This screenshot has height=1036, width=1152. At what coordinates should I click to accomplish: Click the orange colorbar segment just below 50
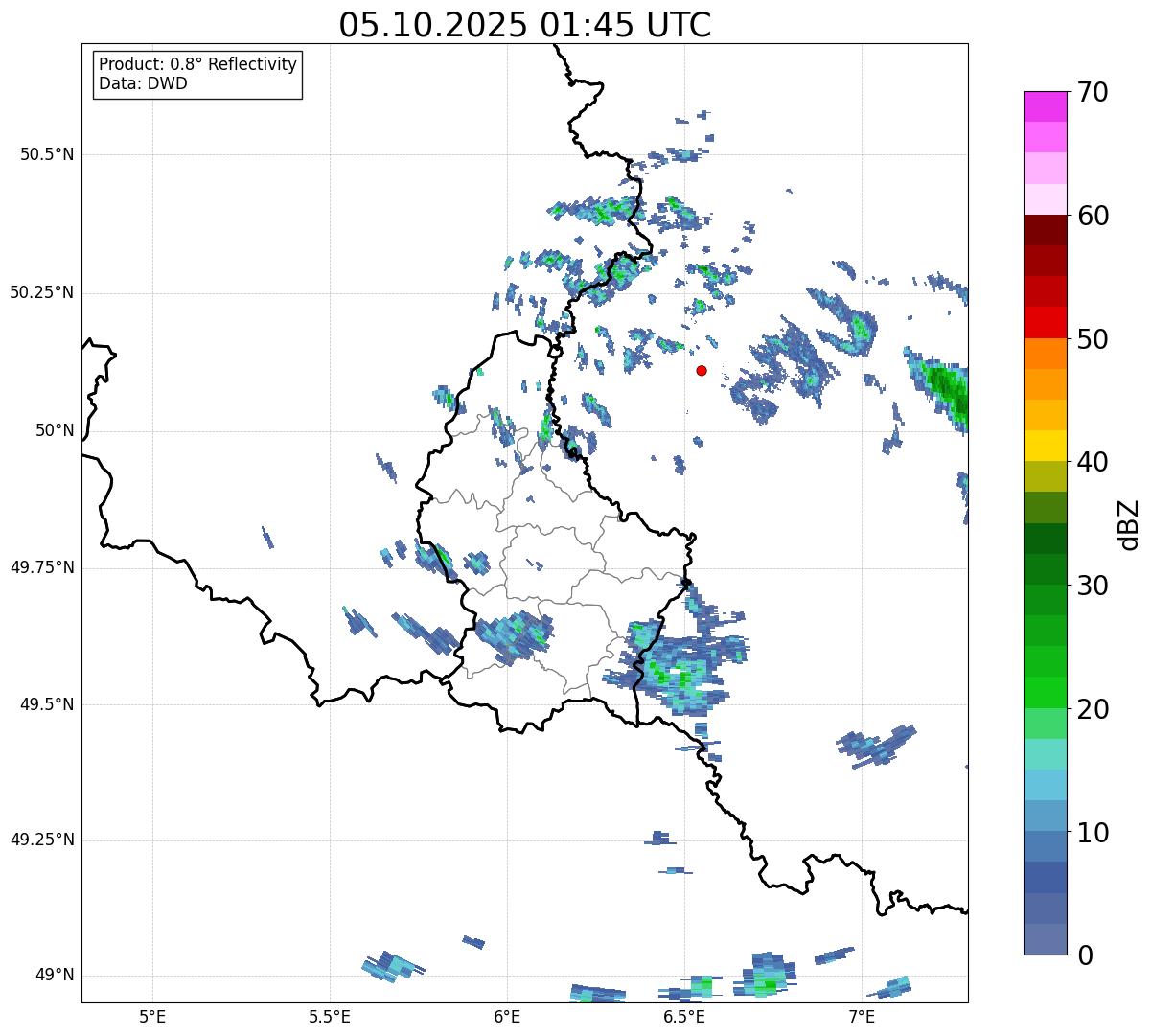coord(1046,354)
